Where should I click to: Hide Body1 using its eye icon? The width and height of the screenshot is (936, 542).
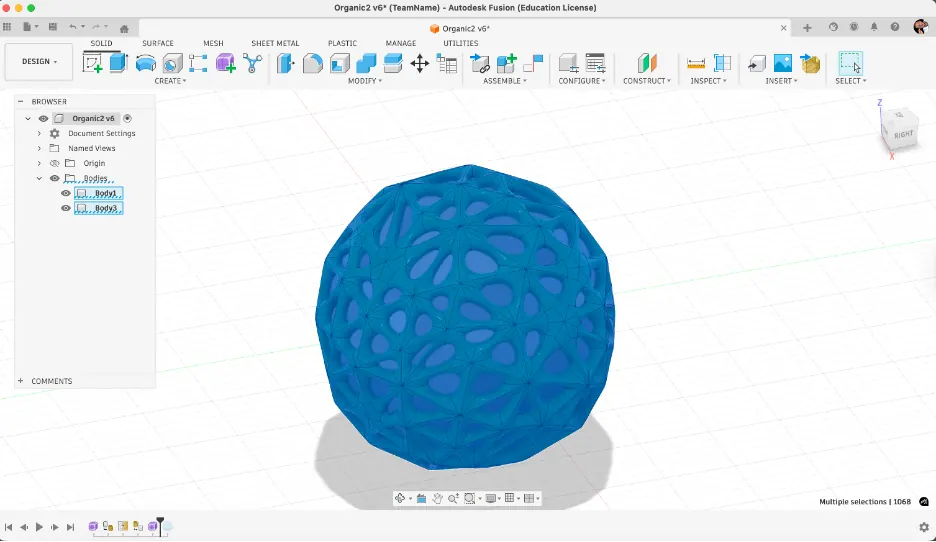tap(66, 193)
